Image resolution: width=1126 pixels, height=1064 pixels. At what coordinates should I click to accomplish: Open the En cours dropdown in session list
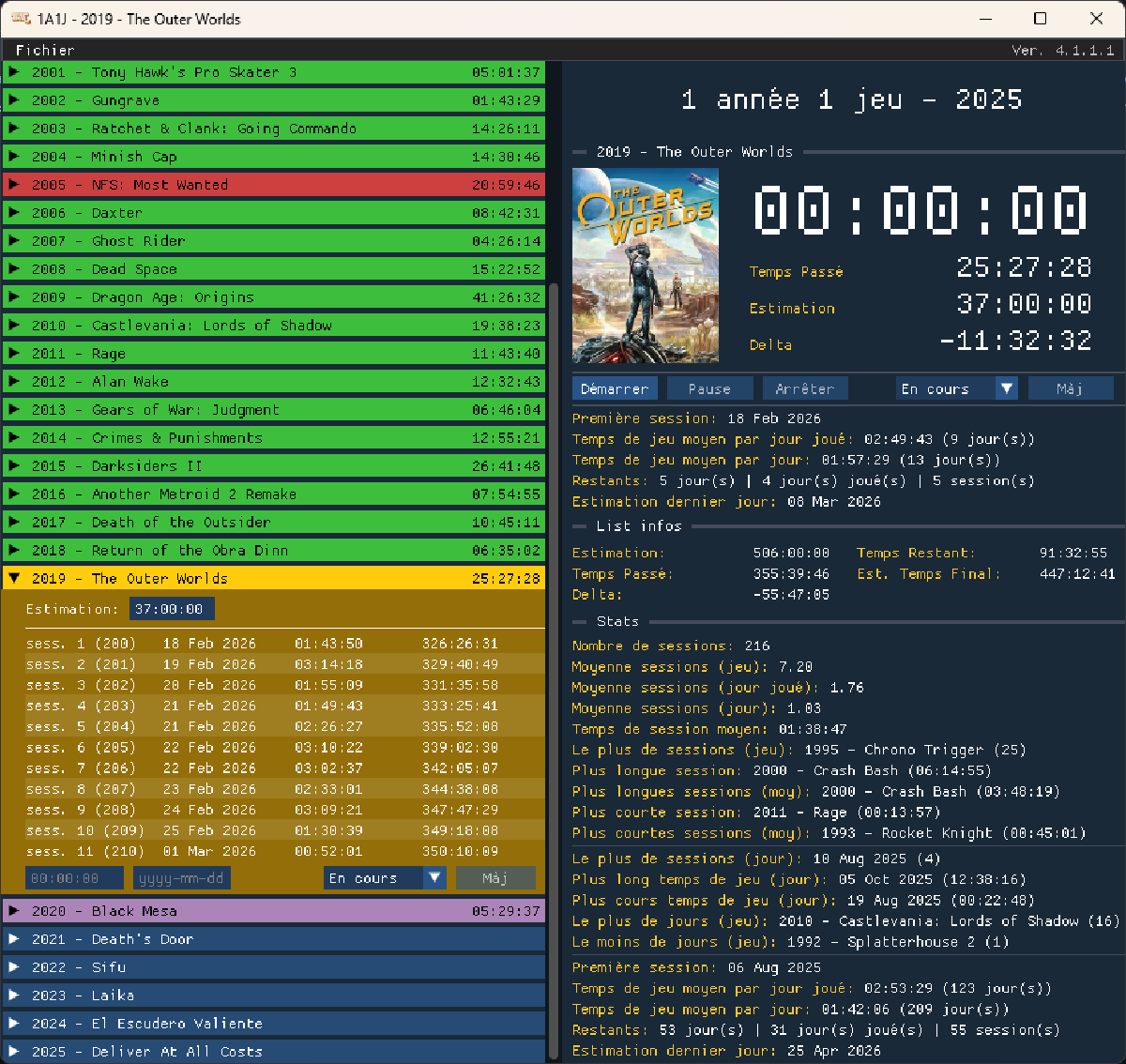point(385,878)
